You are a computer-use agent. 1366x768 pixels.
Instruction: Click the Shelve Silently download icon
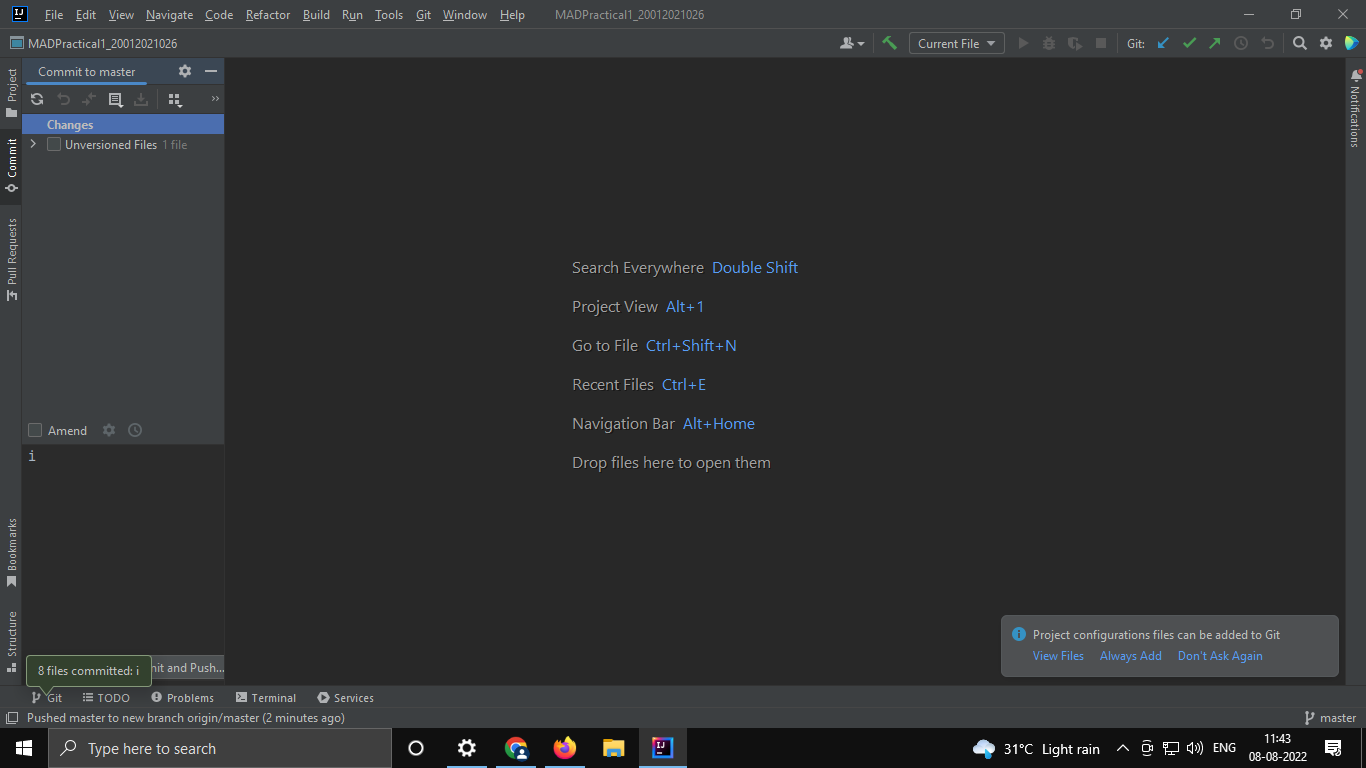coord(141,99)
